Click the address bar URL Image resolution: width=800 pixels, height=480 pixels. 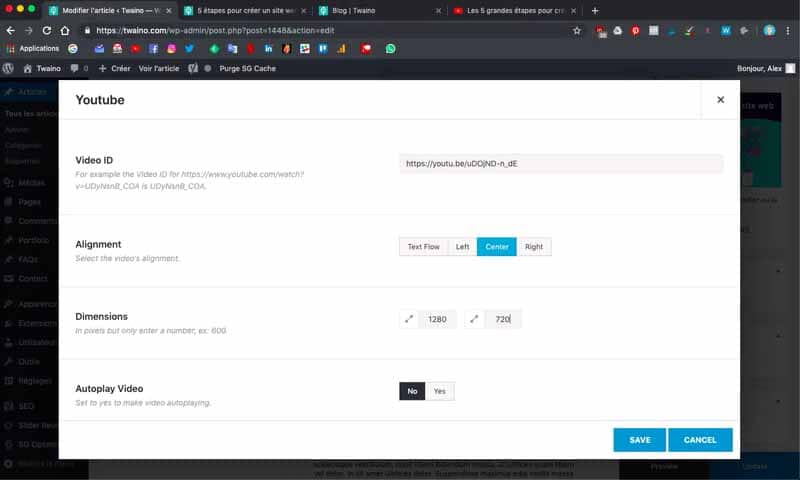(x=215, y=31)
